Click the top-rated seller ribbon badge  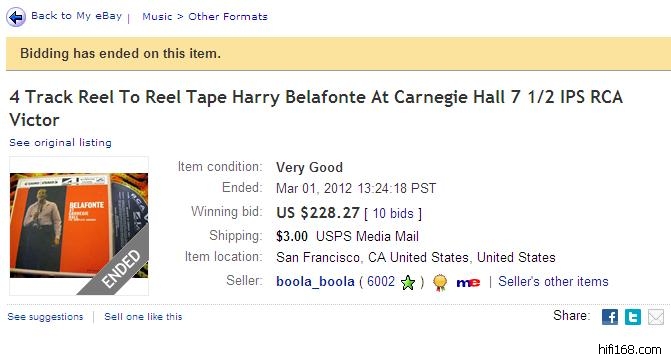click(439, 282)
